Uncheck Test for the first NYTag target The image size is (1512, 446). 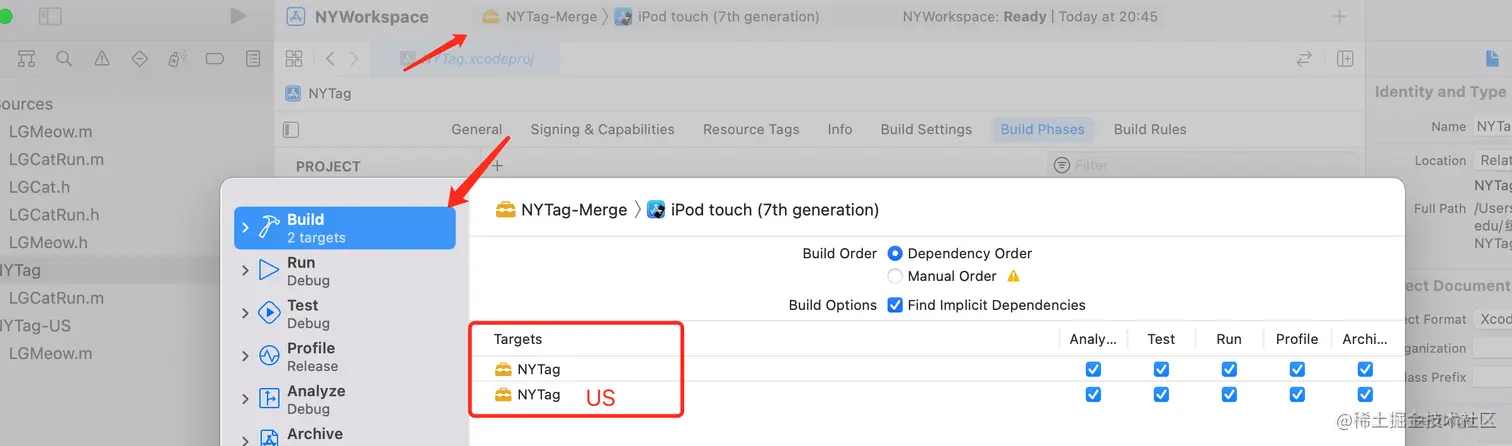point(1161,369)
